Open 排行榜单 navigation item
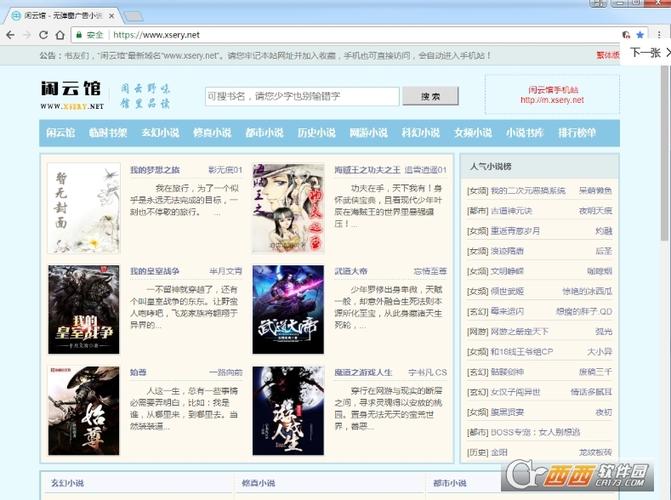 click(577, 133)
